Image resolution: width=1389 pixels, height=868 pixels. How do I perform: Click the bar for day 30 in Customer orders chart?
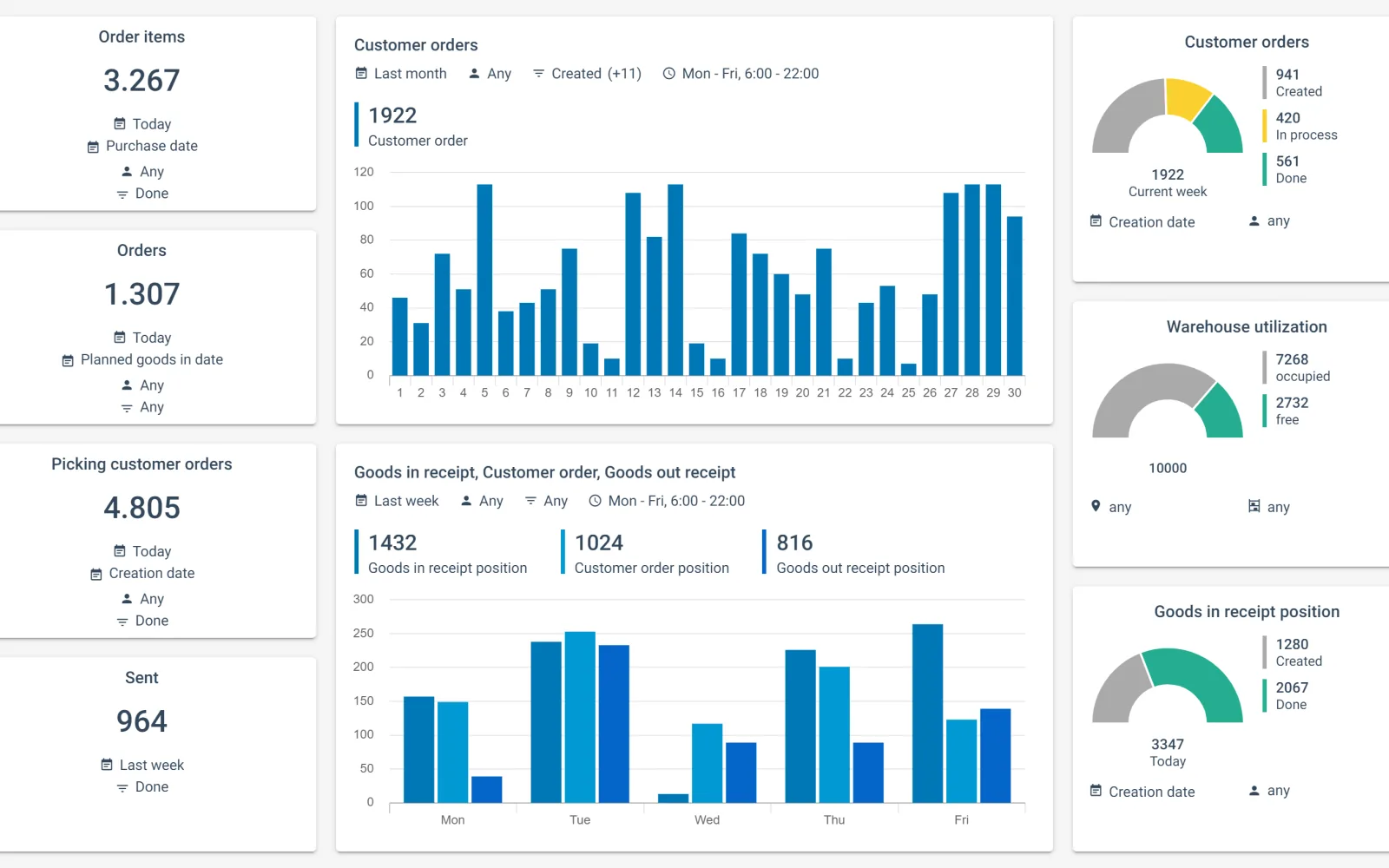1014,295
